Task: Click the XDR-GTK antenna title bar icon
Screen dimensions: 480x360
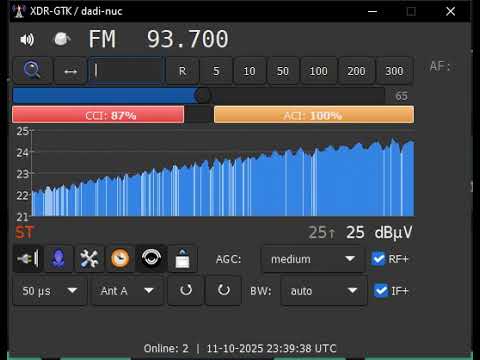Action: (x=19, y=11)
